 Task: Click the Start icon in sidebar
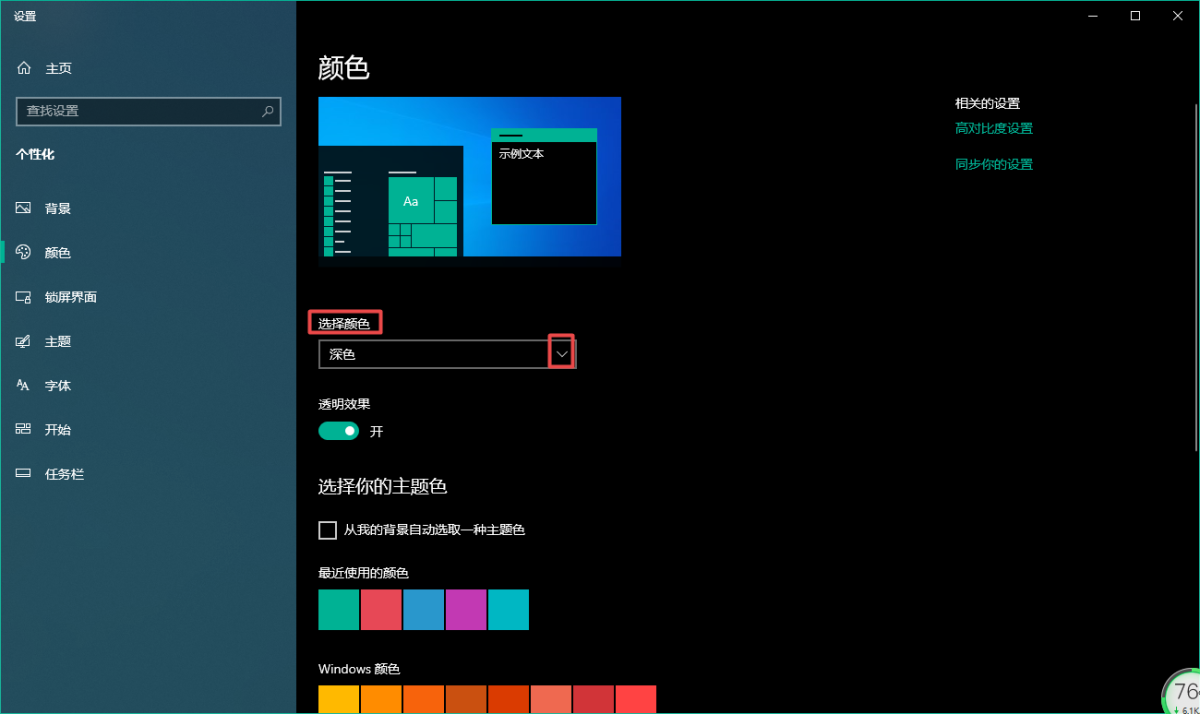(x=24, y=429)
